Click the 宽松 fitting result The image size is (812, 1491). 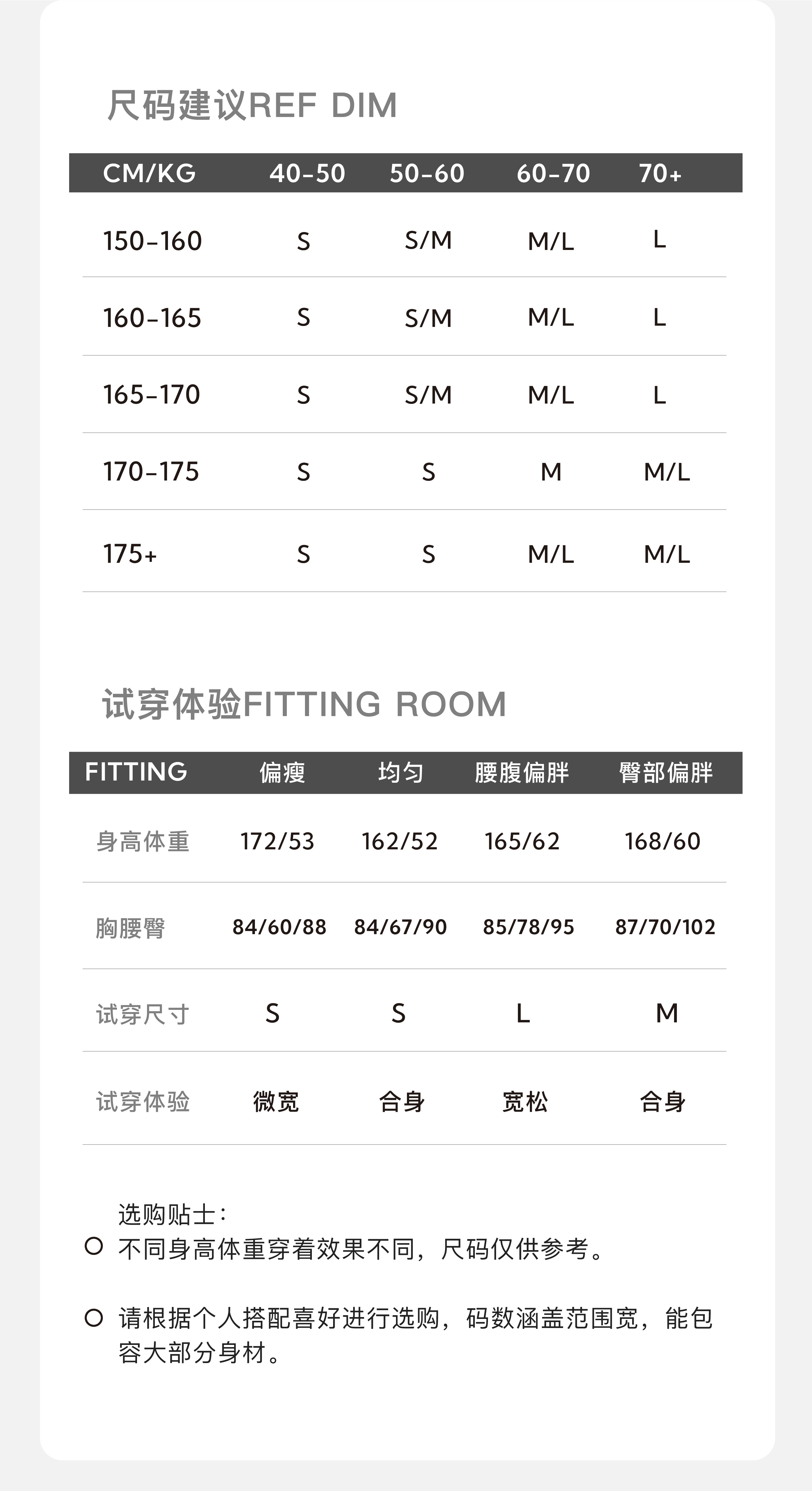coord(525,1102)
